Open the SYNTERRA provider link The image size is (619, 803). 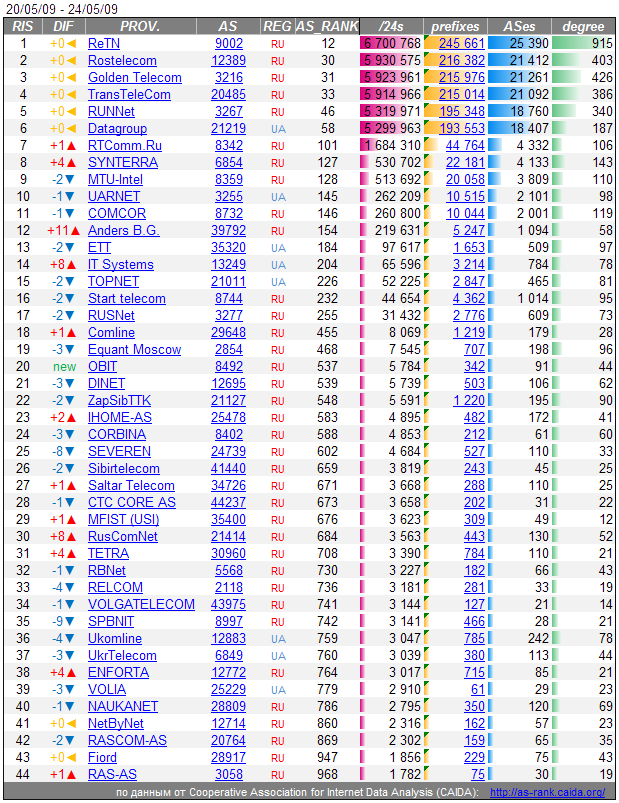[x=123, y=162]
